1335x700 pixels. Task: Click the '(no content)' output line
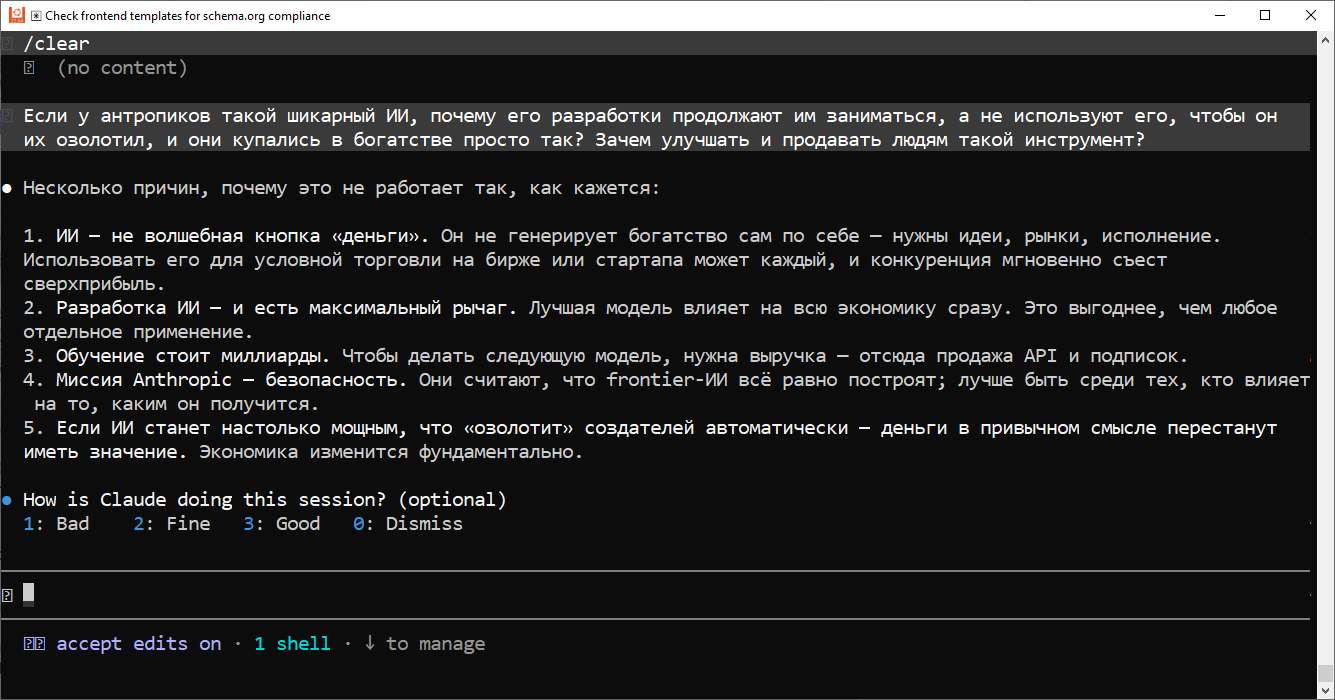coord(122,68)
